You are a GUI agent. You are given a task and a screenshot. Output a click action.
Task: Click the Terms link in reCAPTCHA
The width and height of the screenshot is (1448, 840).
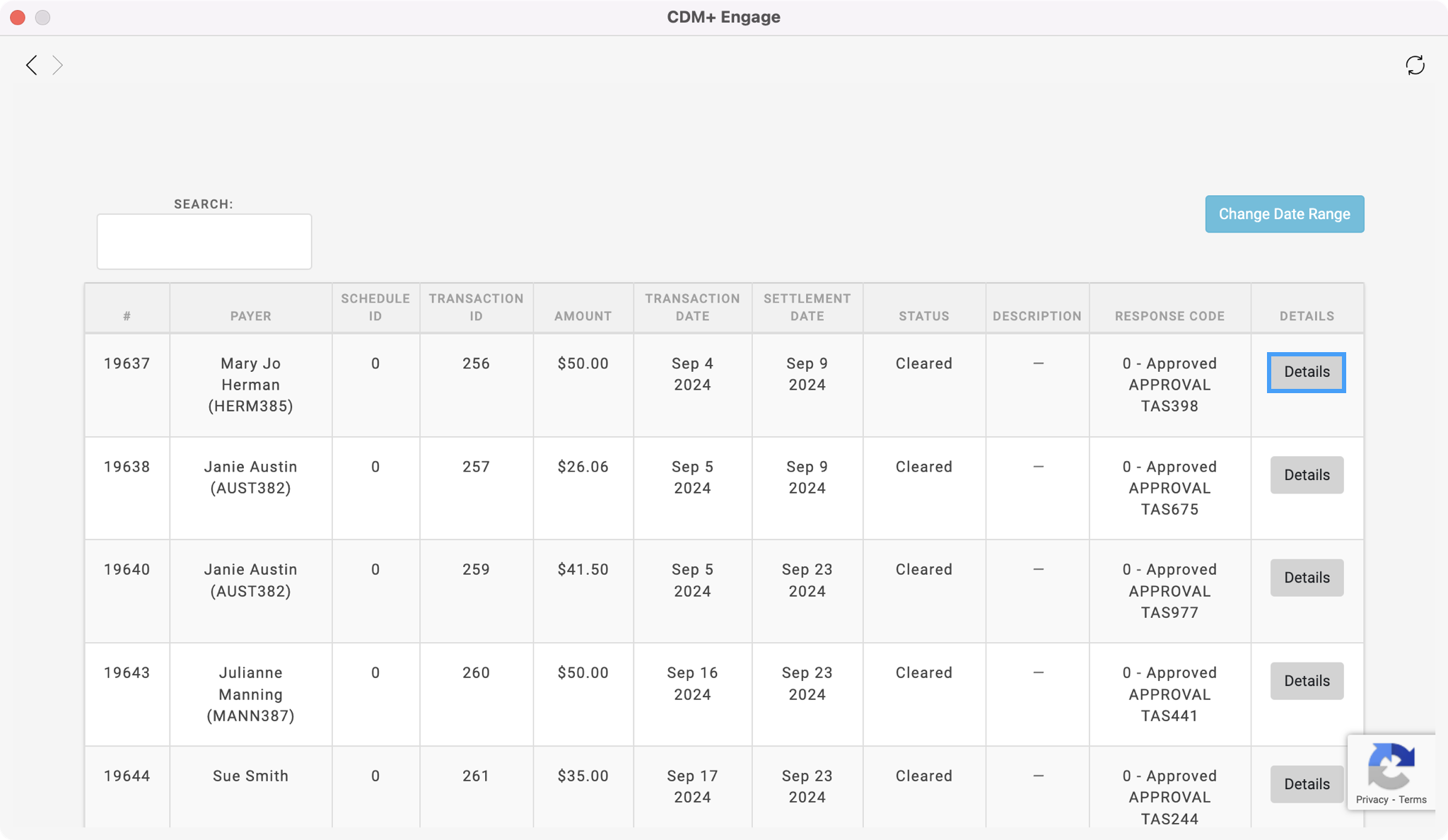coord(1412,800)
